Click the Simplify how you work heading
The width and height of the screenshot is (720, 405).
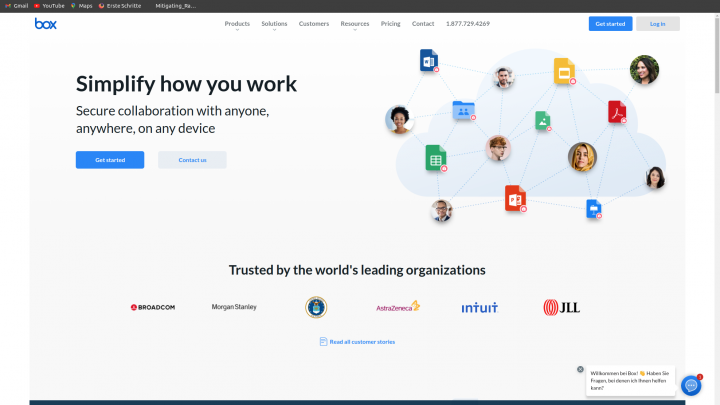click(186, 84)
